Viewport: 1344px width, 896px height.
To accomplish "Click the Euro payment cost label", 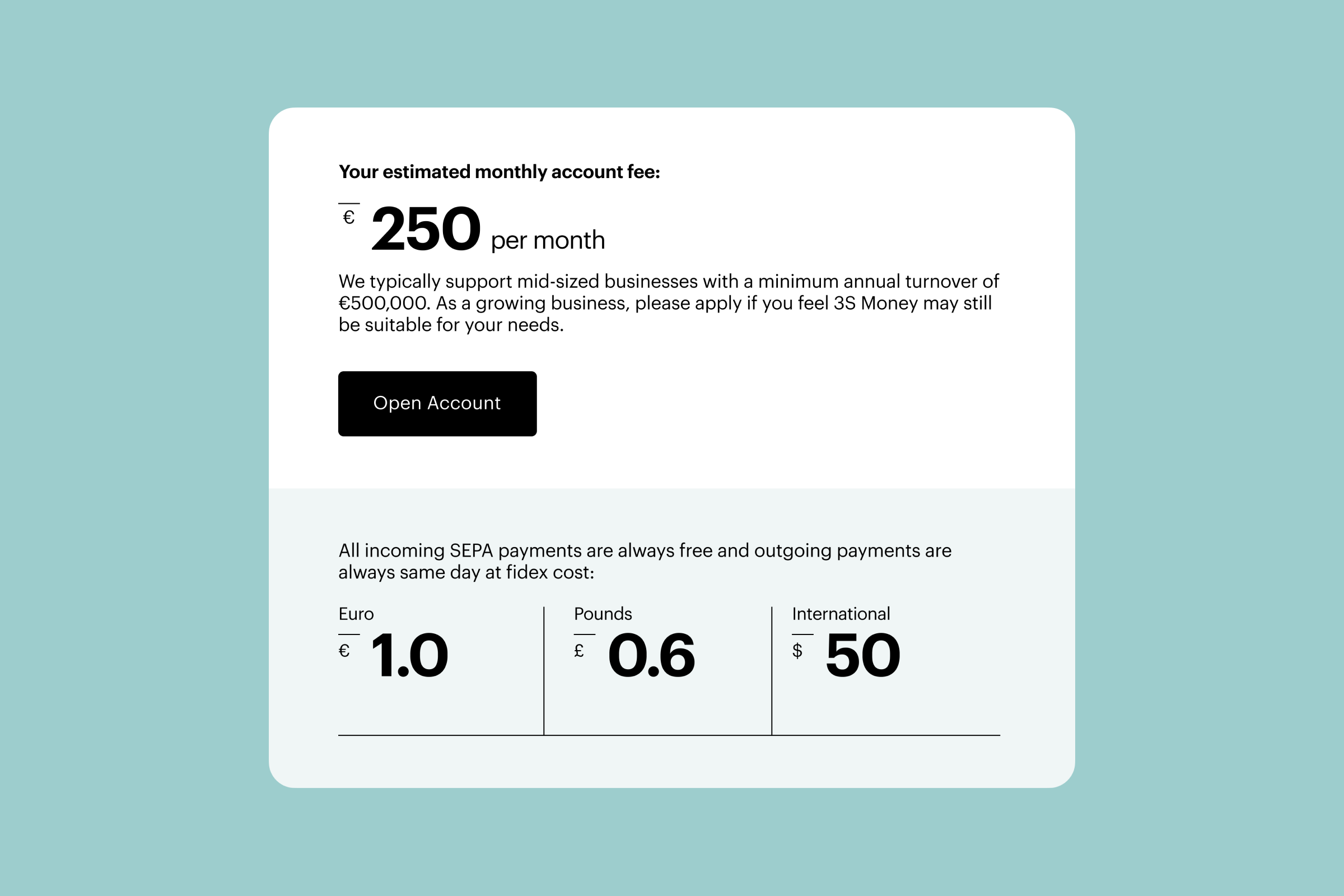I will pos(356,614).
